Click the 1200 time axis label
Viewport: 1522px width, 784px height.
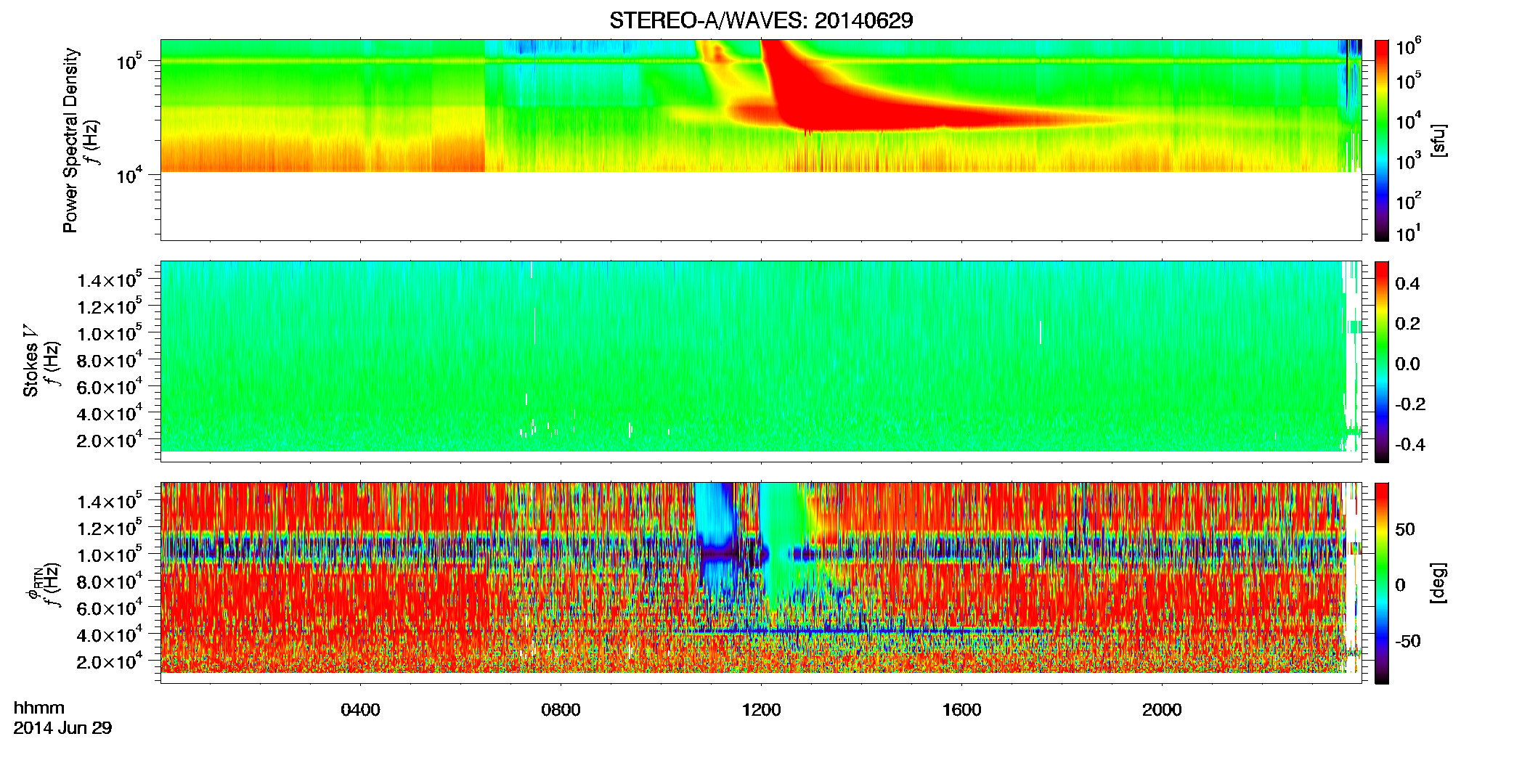click(761, 710)
